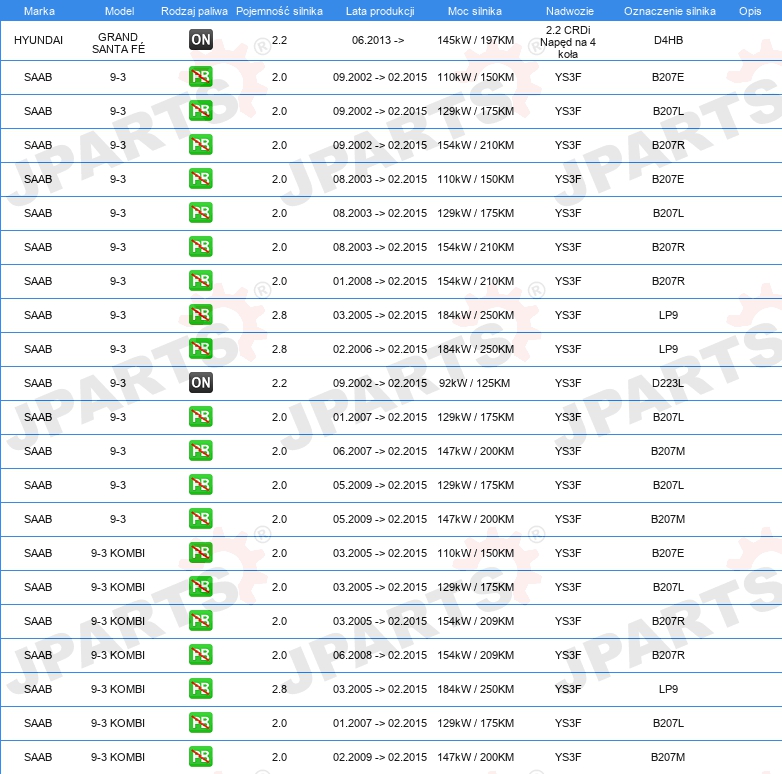Click the 'Model' column header

119,11
